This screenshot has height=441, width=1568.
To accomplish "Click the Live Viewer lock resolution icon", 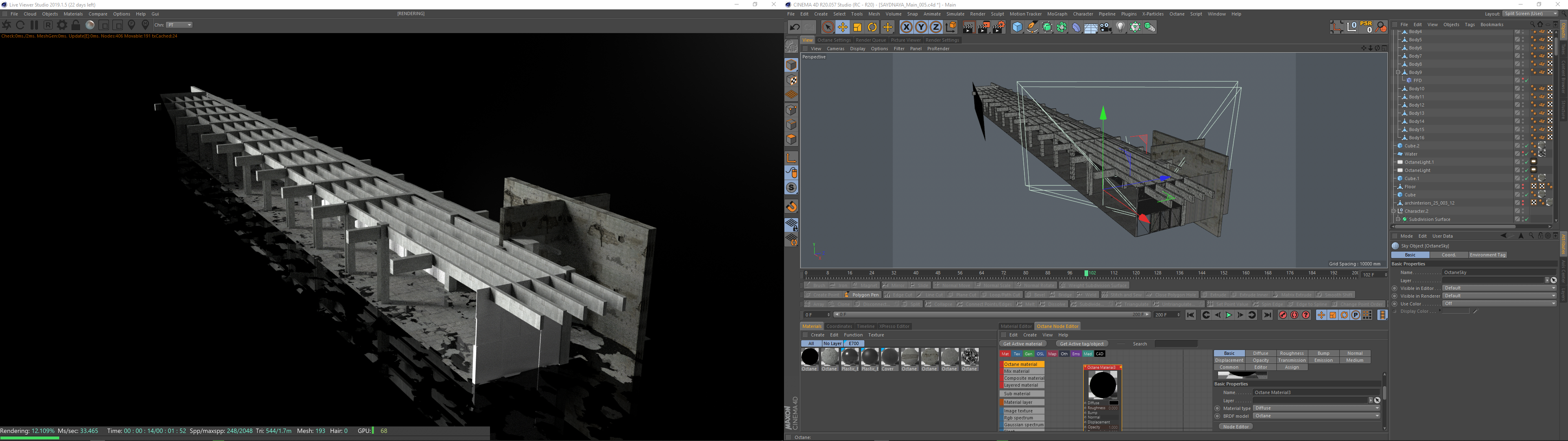I will point(76,25).
